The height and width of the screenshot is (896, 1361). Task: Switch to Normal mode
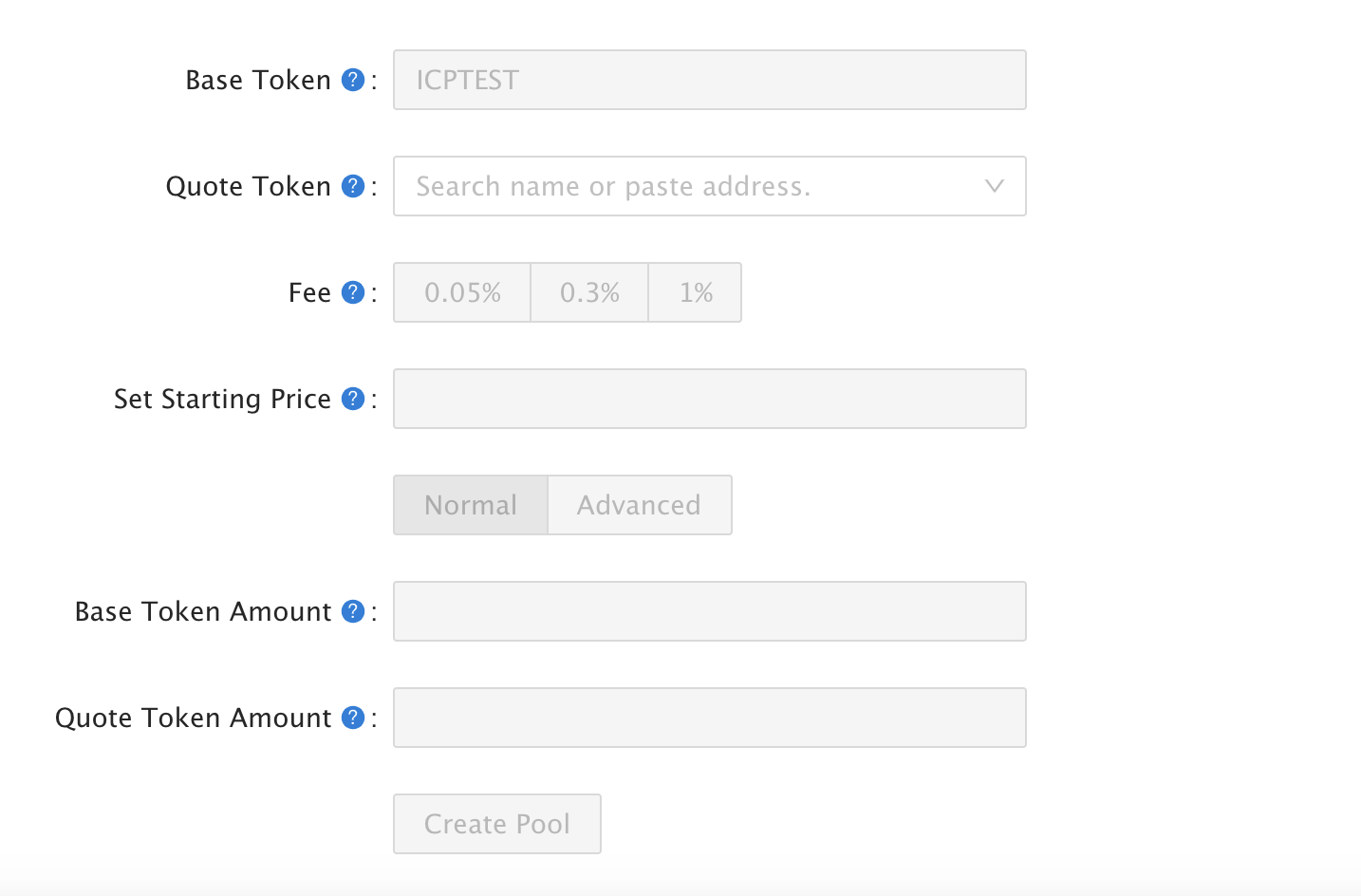click(471, 505)
